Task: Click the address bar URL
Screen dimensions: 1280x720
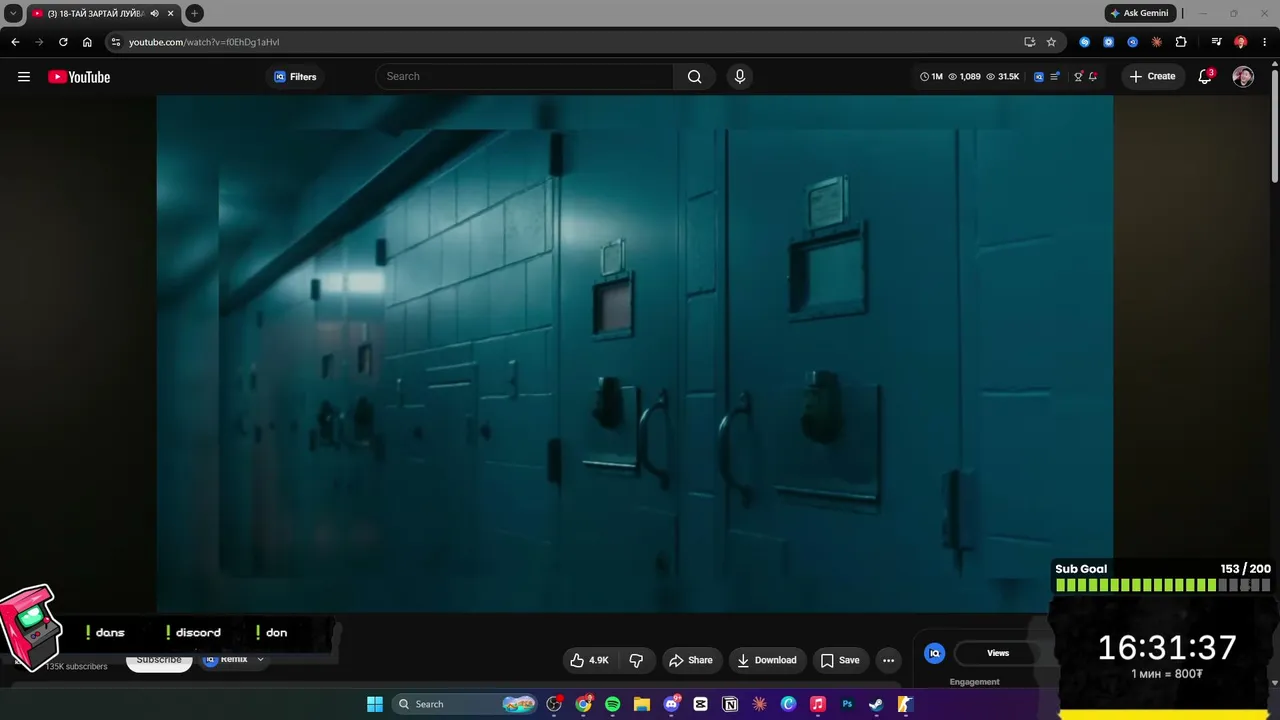Action: click(204, 42)
